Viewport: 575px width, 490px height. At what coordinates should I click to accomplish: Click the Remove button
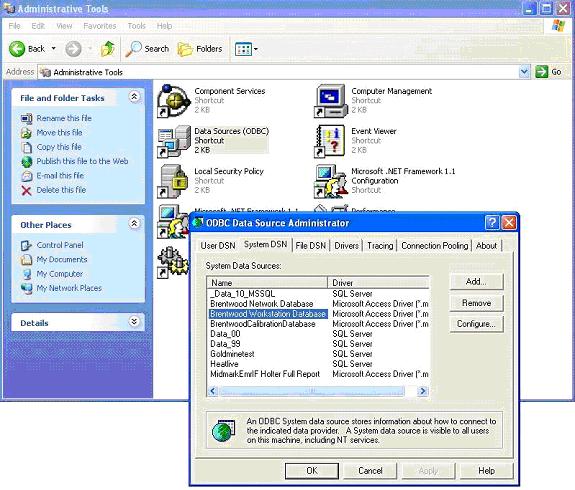(476, 303)
